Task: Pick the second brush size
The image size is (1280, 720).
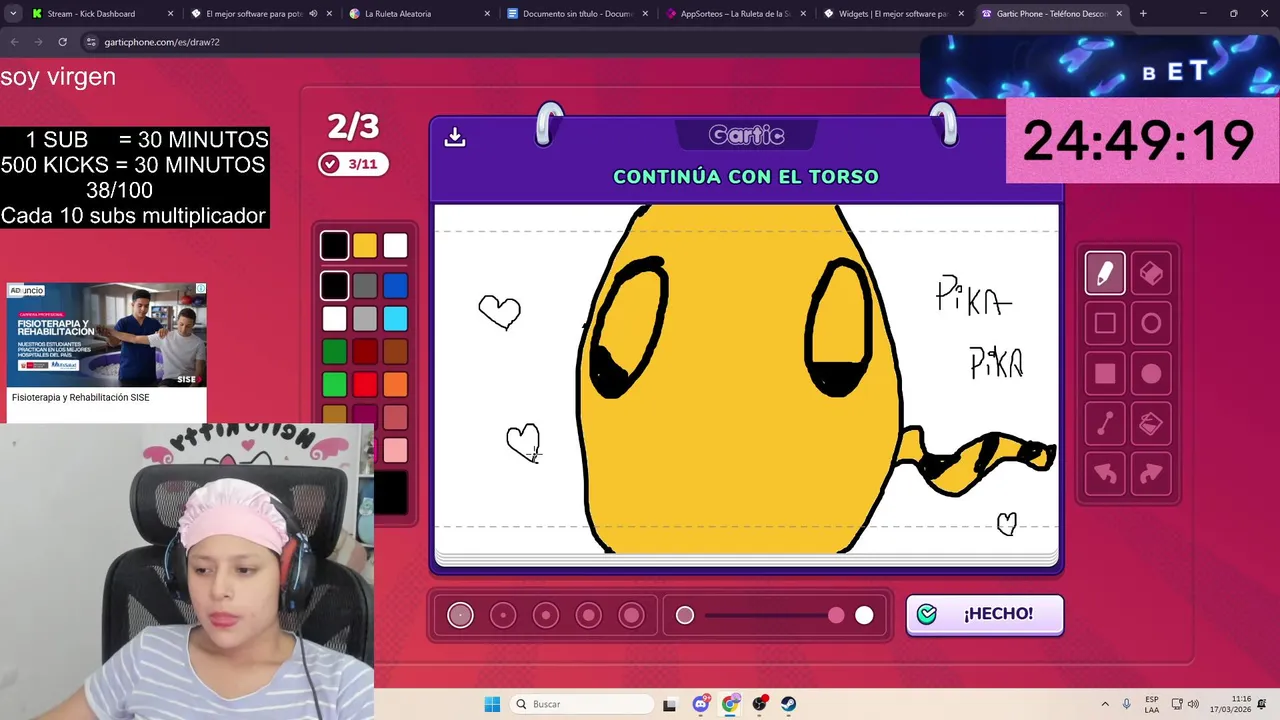Action: [x=503, y=615]
